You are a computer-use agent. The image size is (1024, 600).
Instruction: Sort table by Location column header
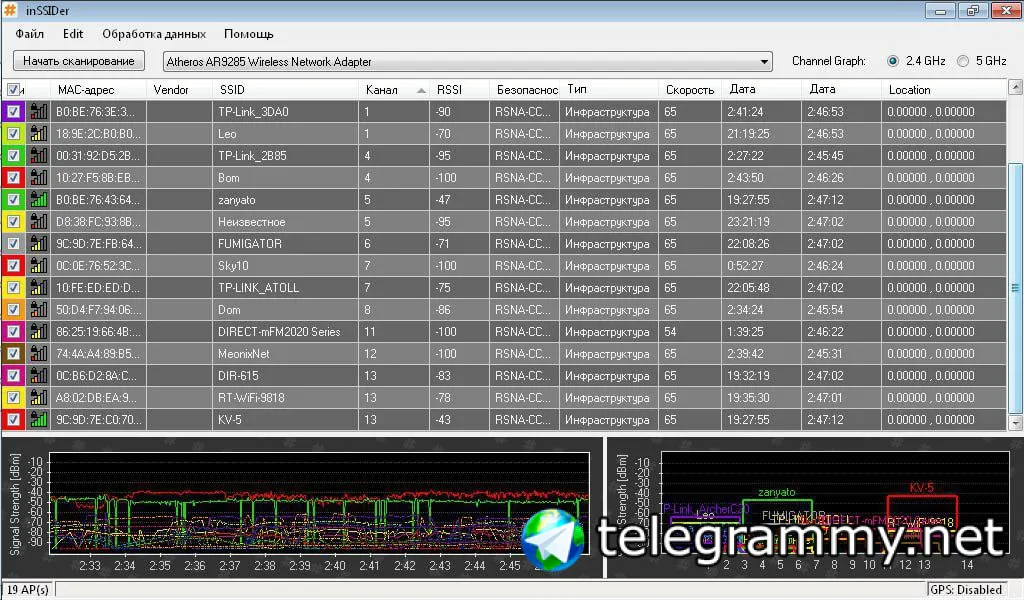point(944,89)
